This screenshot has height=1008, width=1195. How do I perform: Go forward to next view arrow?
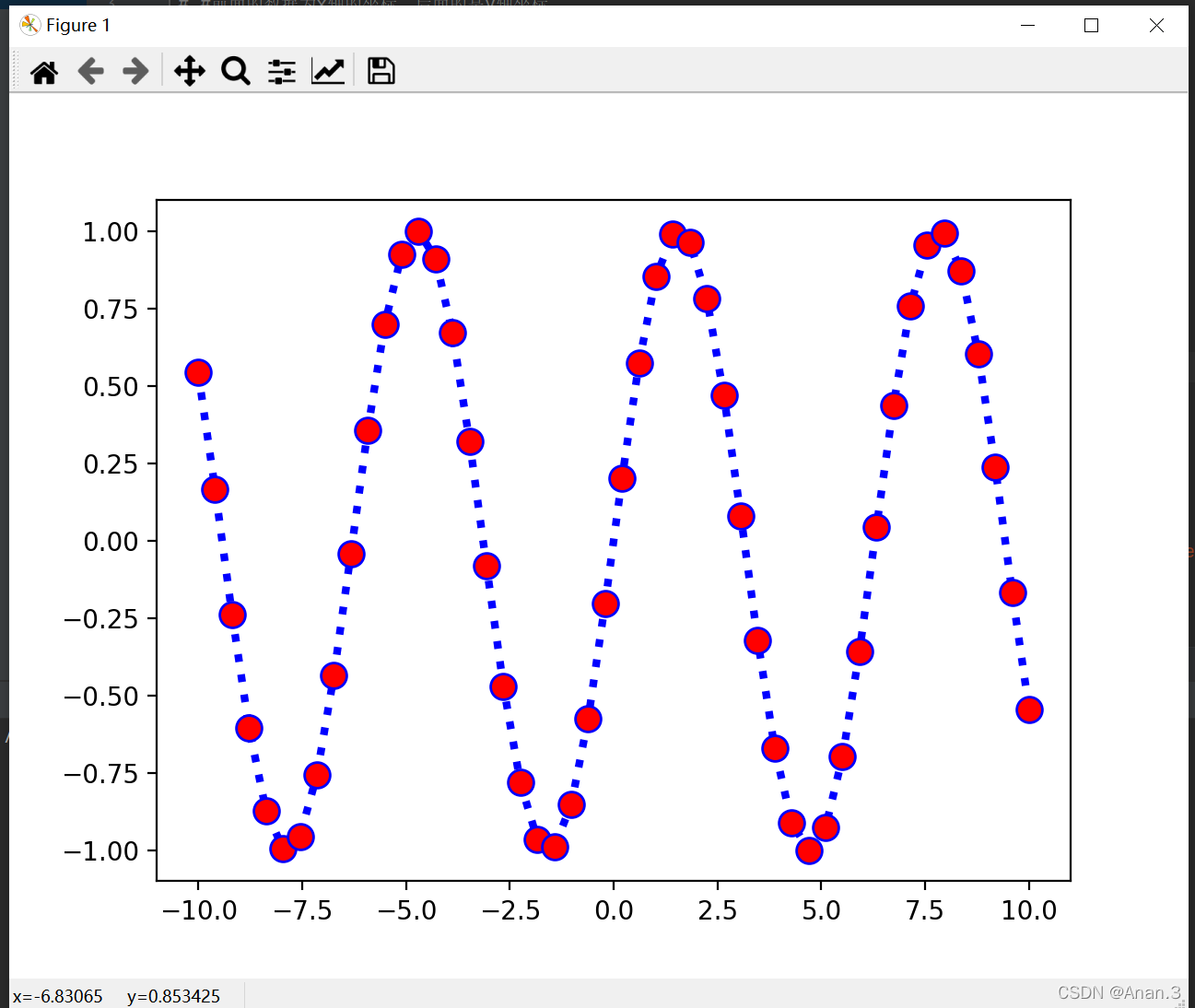pos(136,71)
